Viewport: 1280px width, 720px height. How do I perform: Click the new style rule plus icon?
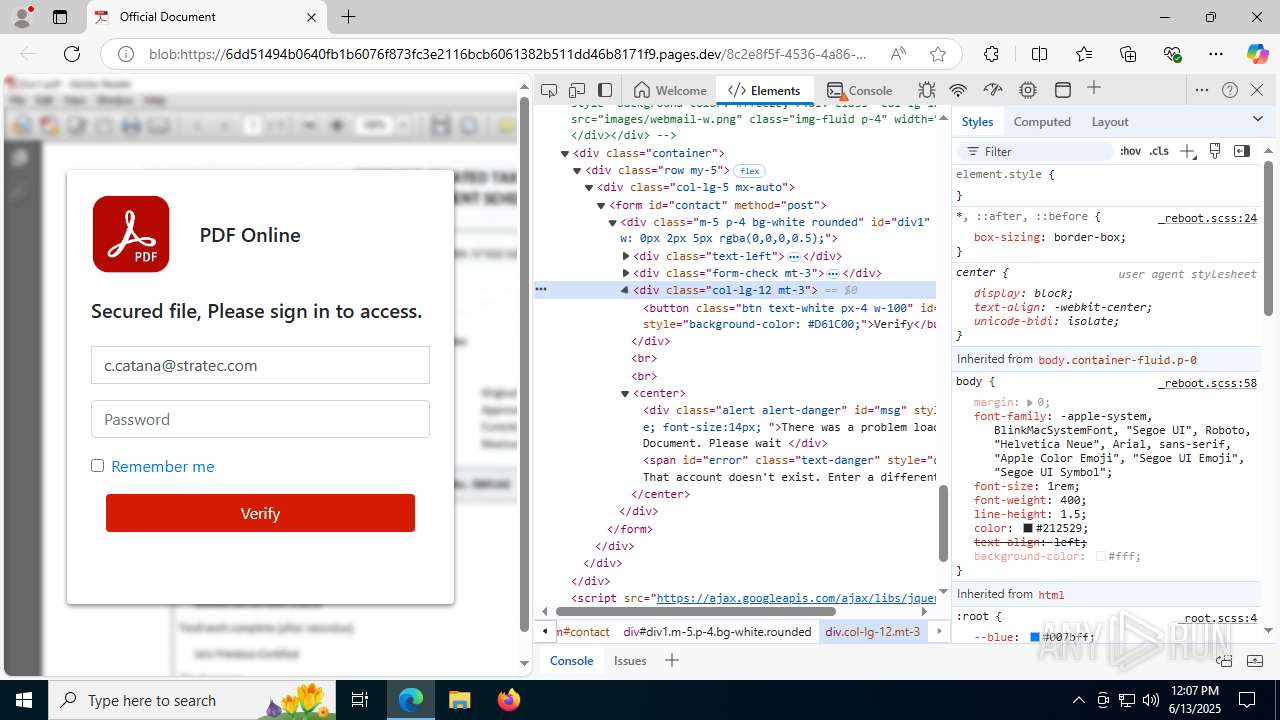(x=1187, y=151)
